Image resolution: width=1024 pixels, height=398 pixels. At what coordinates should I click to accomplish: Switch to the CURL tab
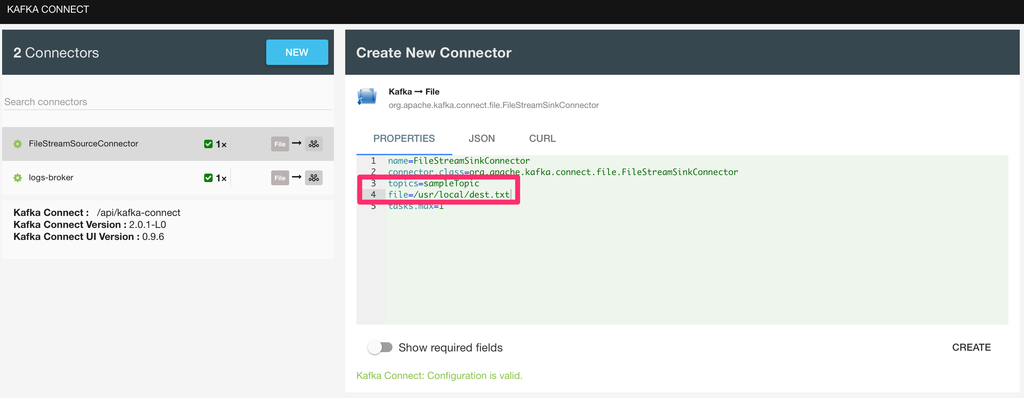tap(542, 139)
